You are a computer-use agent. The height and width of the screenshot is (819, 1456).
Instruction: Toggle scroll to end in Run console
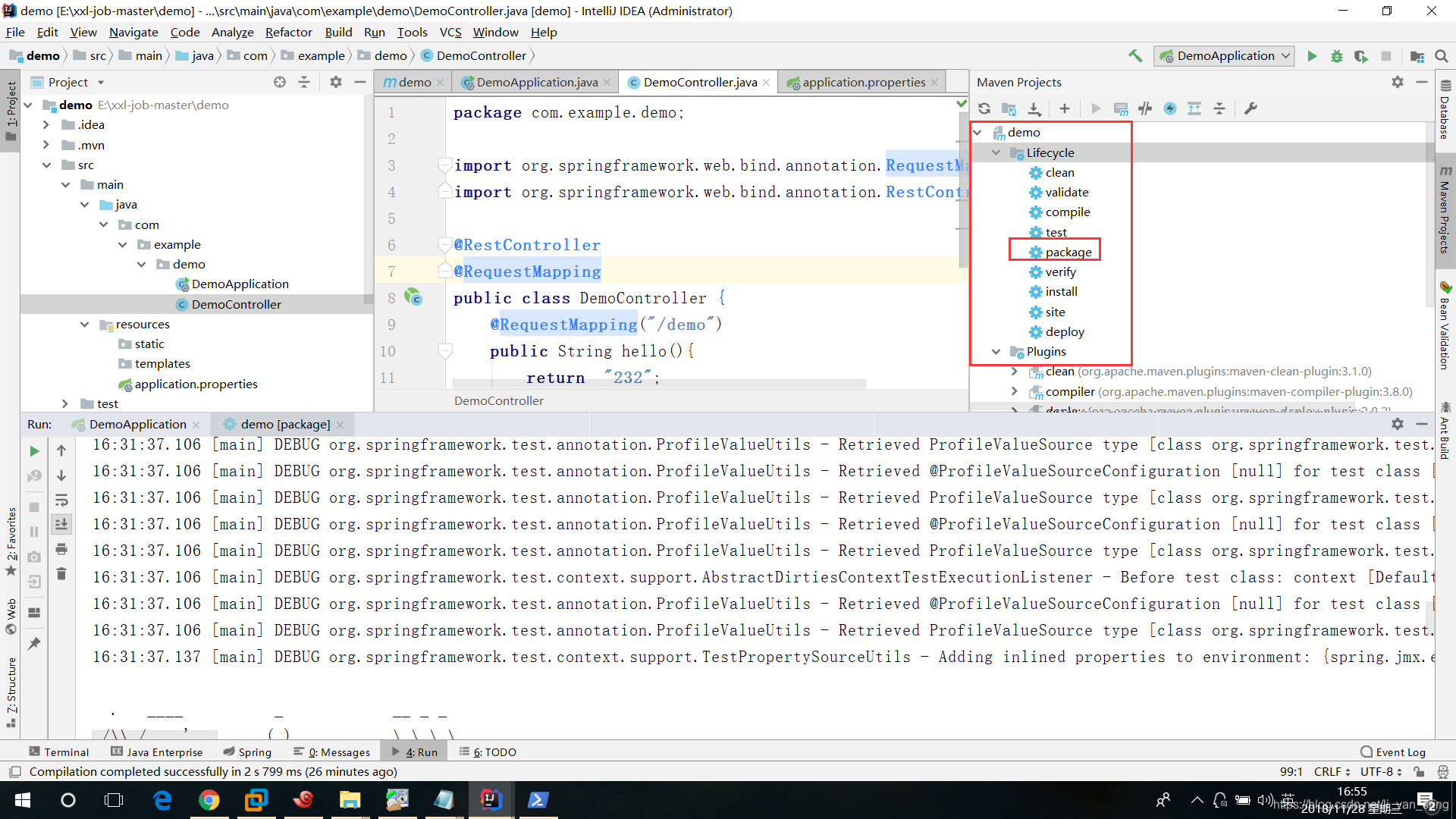61,524
